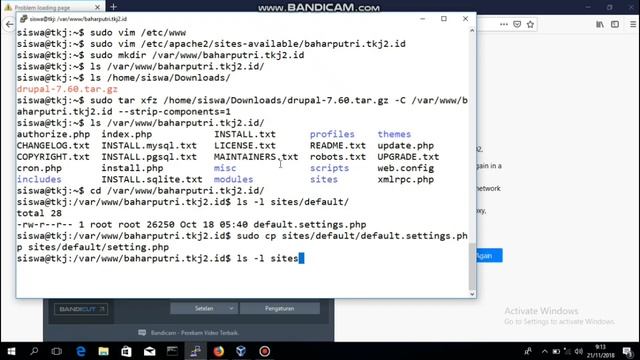The height and width of the screenshot is (360, 640).
Task: Save page to Pocket icon
Action: point(517,24)
